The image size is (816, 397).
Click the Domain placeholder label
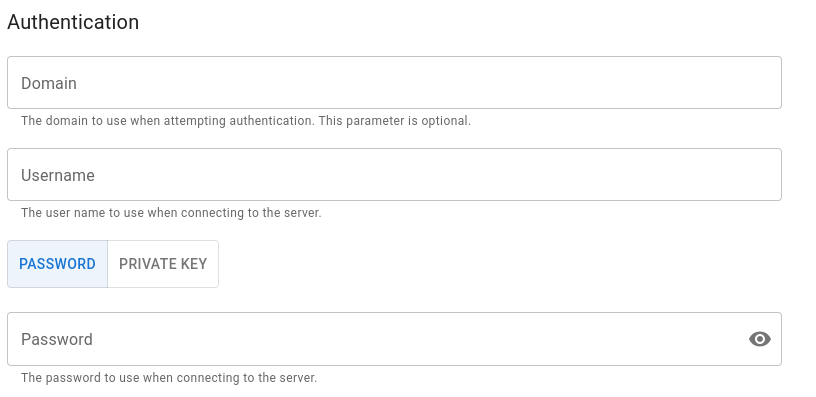(x=49, y=83)
